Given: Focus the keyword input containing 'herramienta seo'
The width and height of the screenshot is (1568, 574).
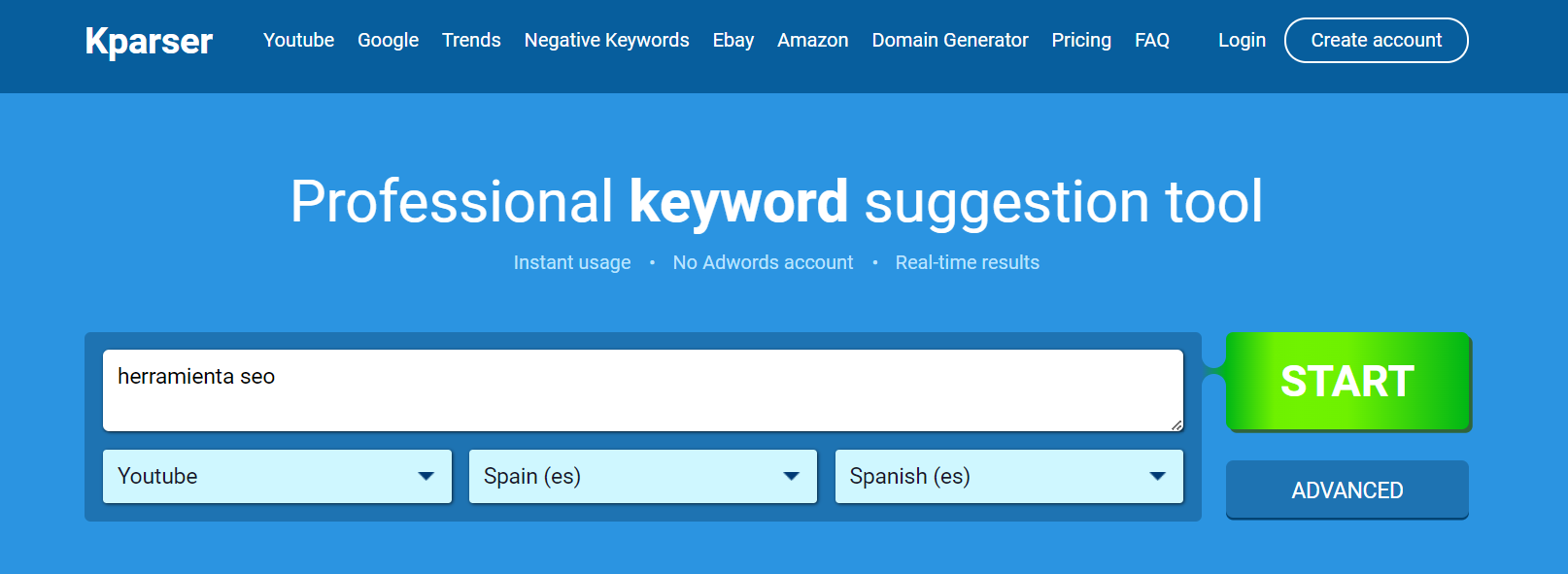Looking at the screenshot, I should pyautogui.click(x=642, y=390).
